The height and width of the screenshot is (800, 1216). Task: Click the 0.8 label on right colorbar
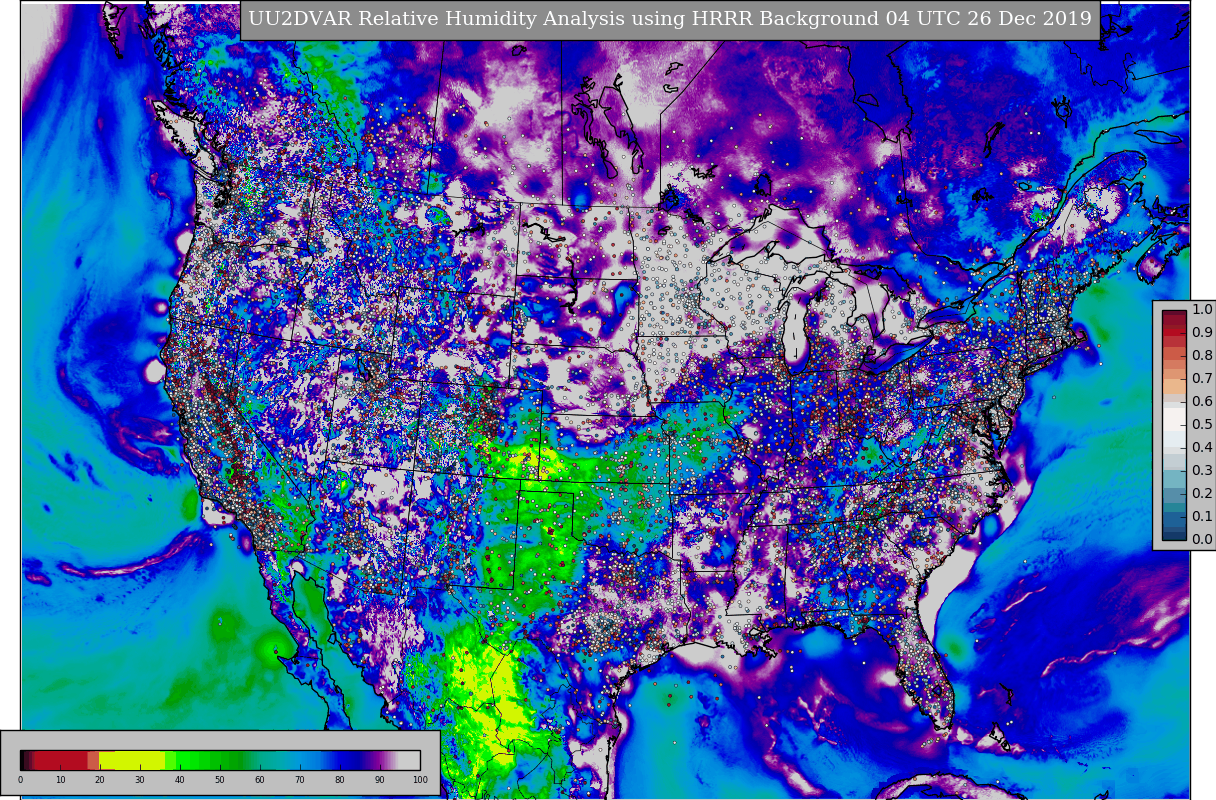point(1202,356)
